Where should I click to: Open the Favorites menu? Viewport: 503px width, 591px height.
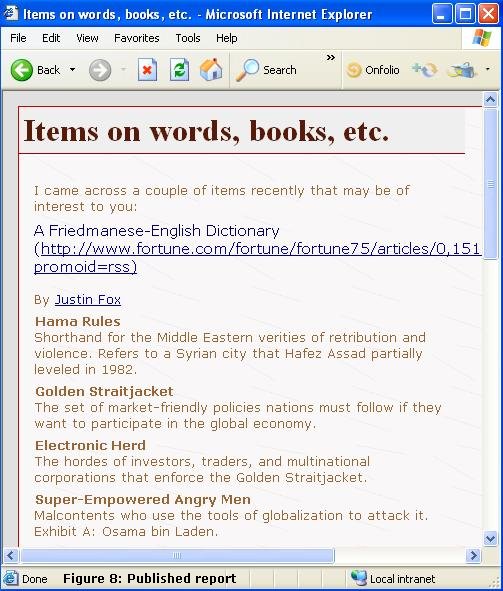click(136, 38)
